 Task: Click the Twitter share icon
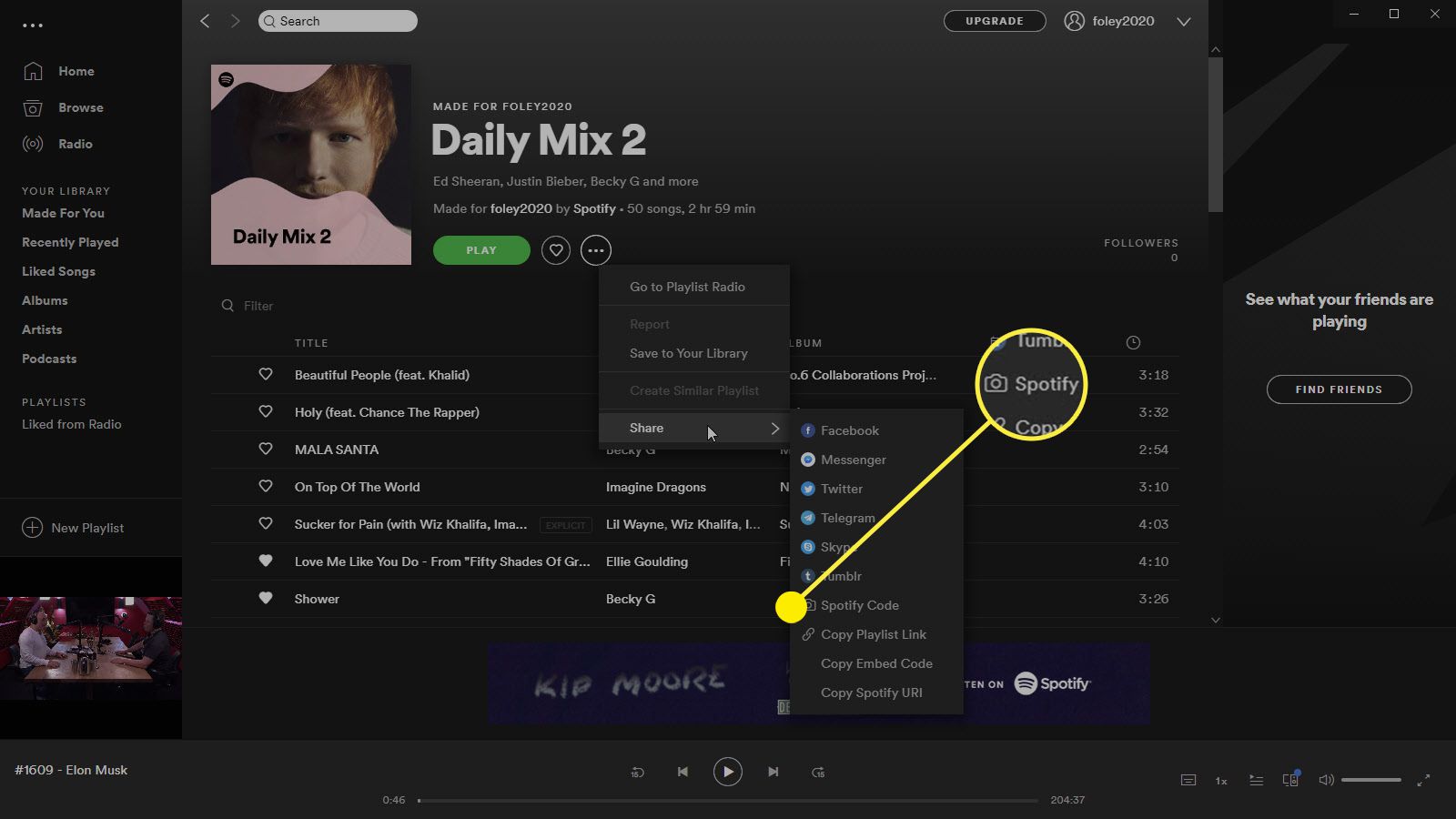(807, 489)
